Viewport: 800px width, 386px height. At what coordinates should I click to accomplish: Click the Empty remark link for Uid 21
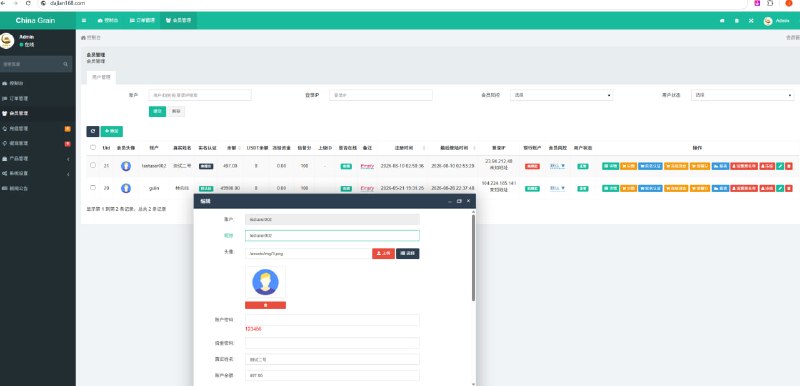click(367, 166)
